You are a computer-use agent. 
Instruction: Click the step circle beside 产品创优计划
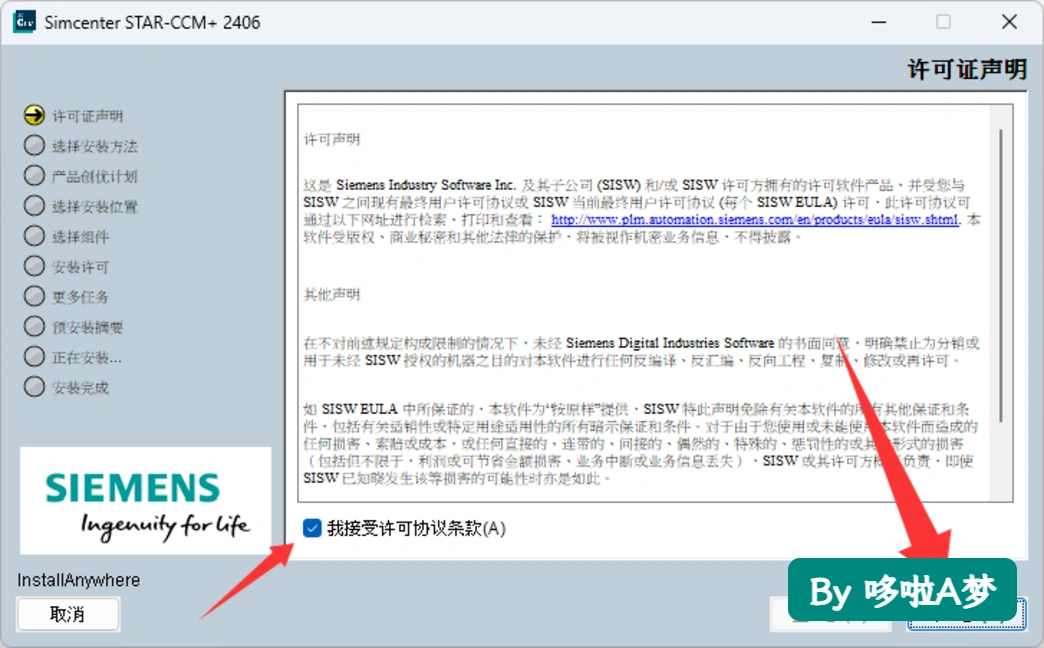tap(34, 176)
